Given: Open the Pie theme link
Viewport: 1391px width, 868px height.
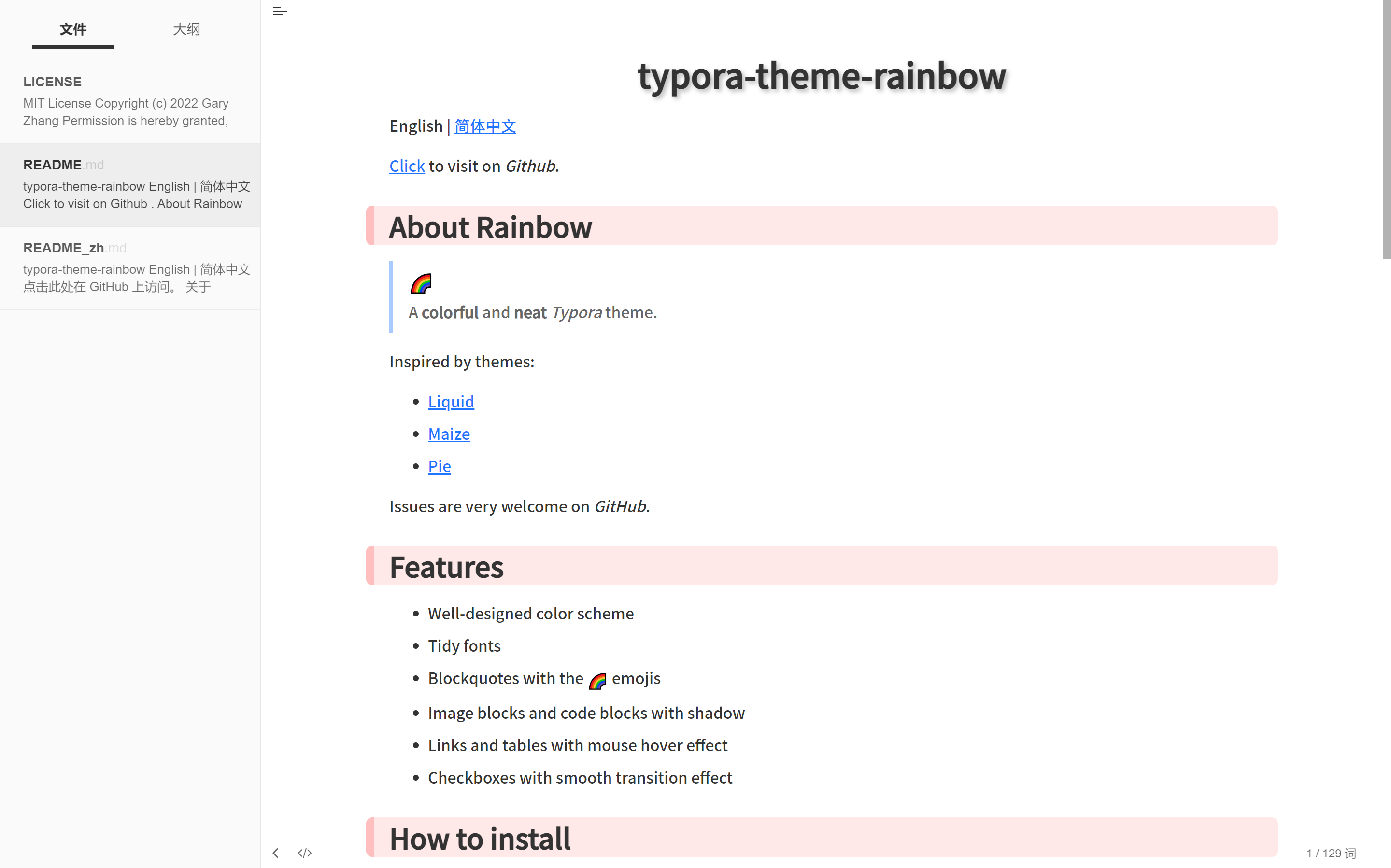Looking at the screenshot, I should coord(440,466).
